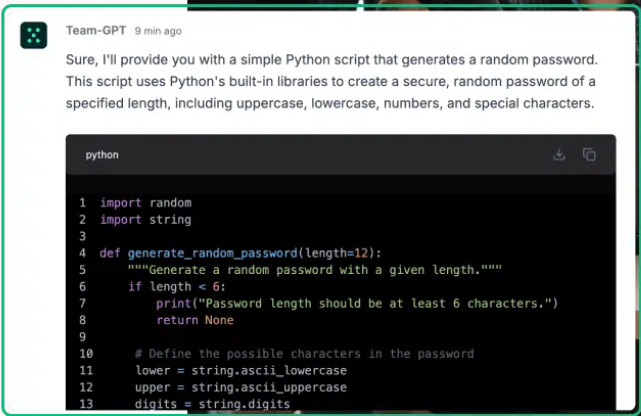The image size is (641, 416).
Task: Copy the python code block
Action: tap(589, 155)
